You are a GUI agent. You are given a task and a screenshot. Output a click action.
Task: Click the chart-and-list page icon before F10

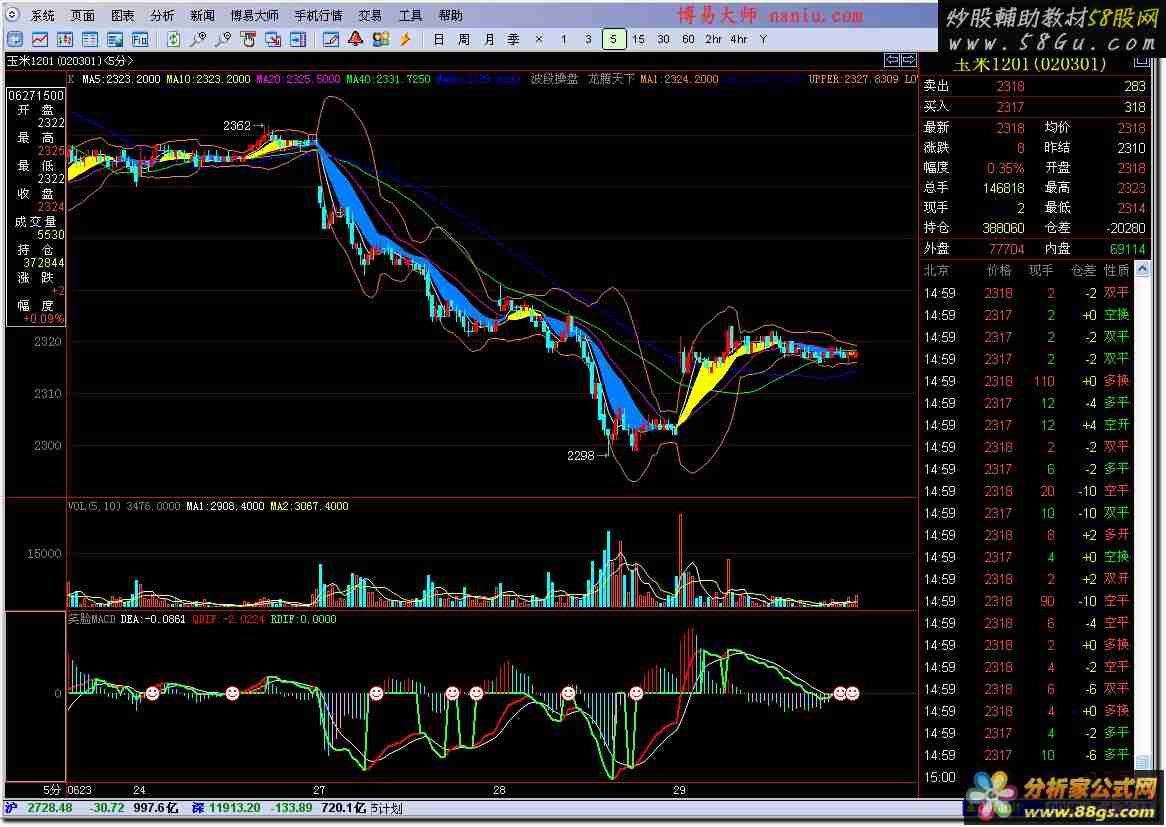pyautogui.click(x=115, y=39)
